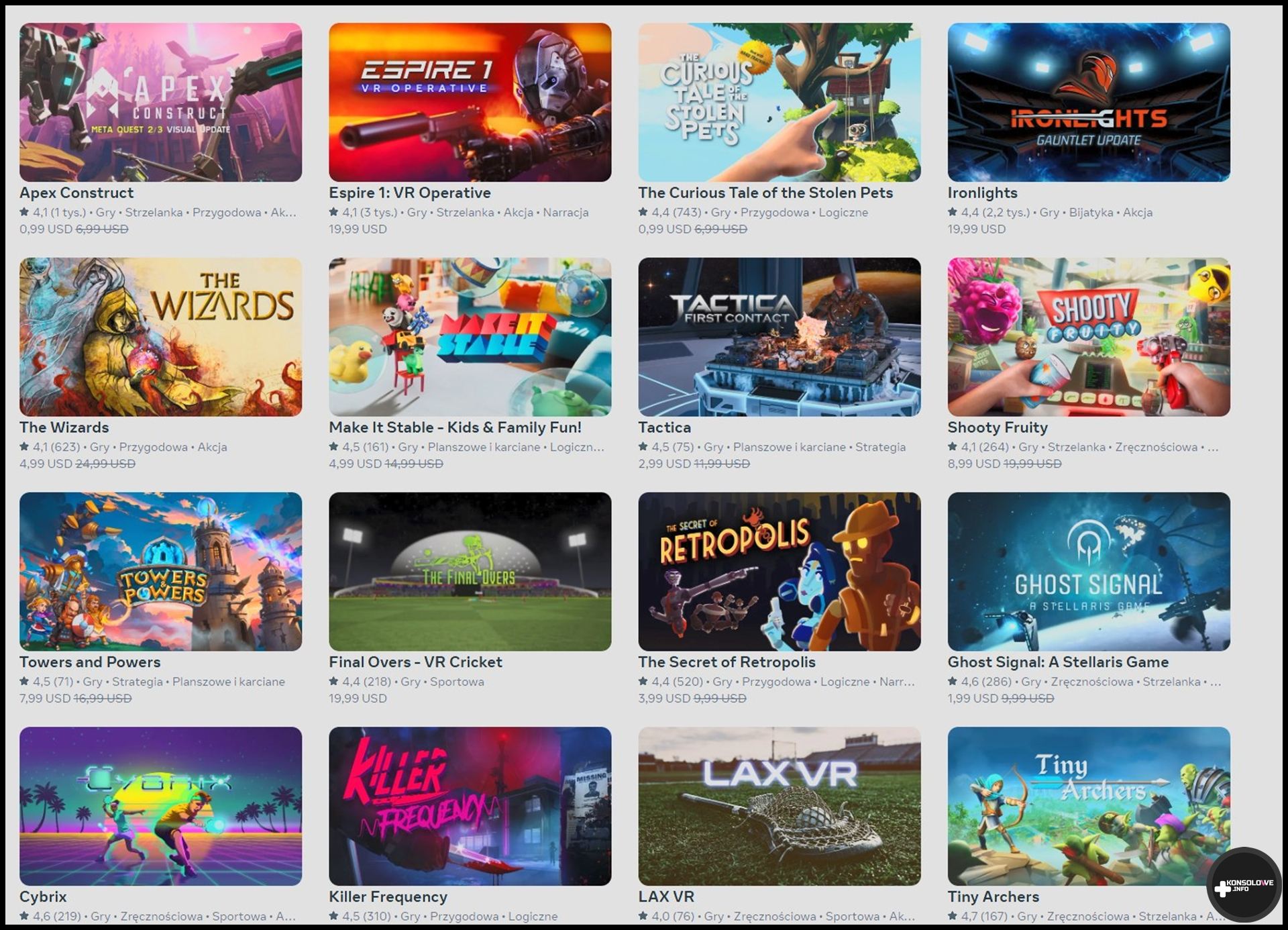1288x930 pixels.
Task: Open the Killer Frequency cover art
Action: (470, 806)
